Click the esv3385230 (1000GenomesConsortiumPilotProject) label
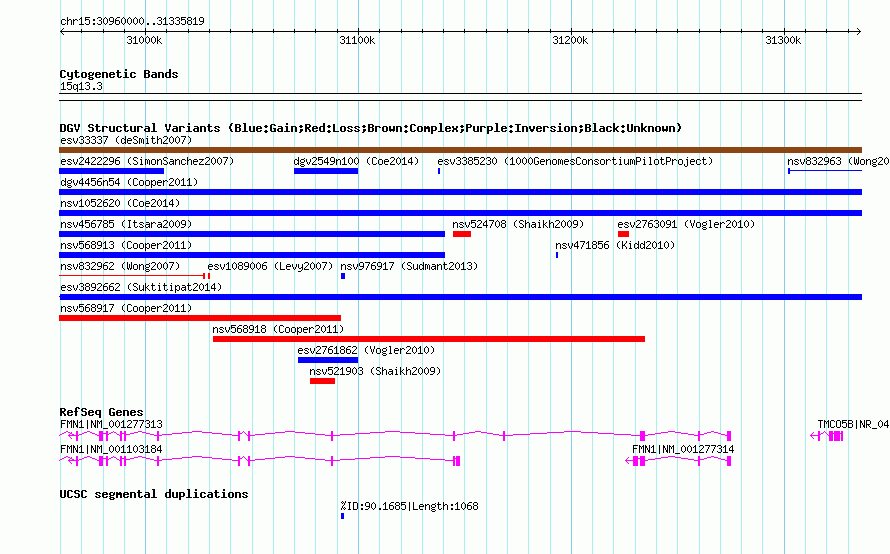 click(575, 161)
